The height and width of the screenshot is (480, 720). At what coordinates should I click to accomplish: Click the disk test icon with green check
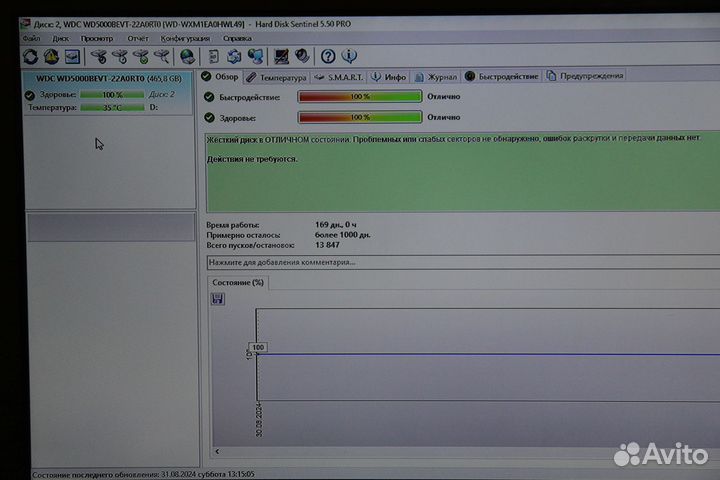tap(141, 56)
